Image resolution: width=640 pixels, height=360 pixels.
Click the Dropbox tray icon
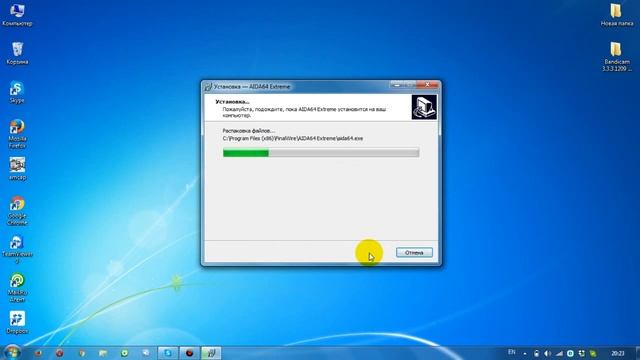click(582, 353)
